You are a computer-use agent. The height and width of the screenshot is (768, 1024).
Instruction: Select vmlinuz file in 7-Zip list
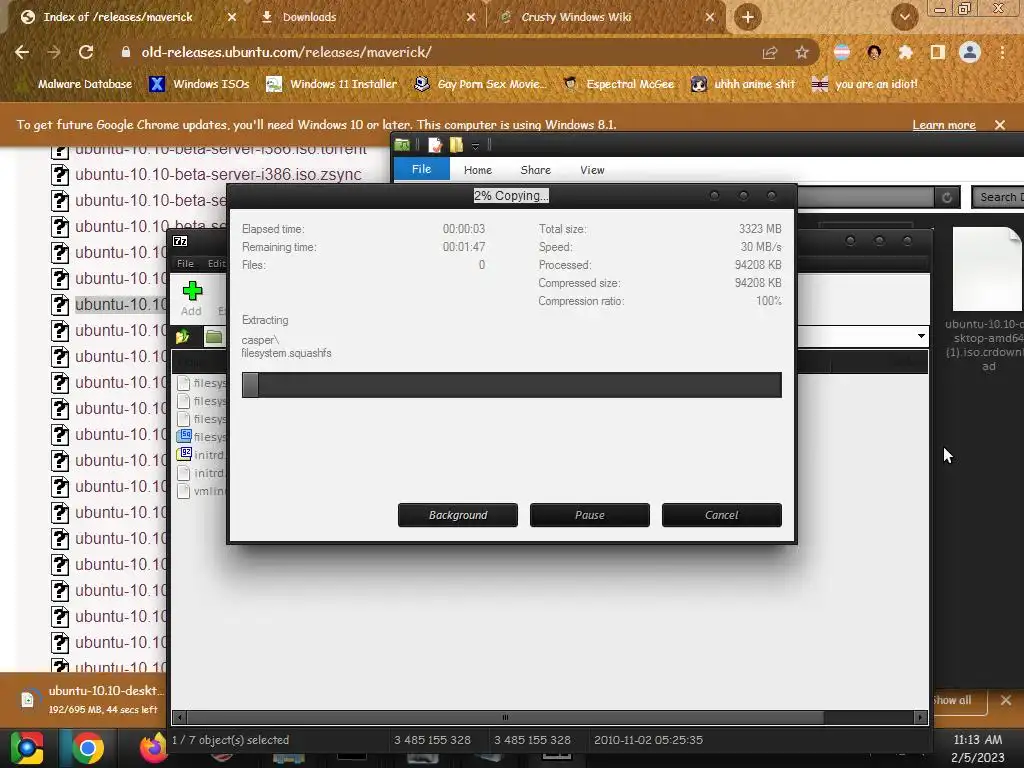(201, 491)
